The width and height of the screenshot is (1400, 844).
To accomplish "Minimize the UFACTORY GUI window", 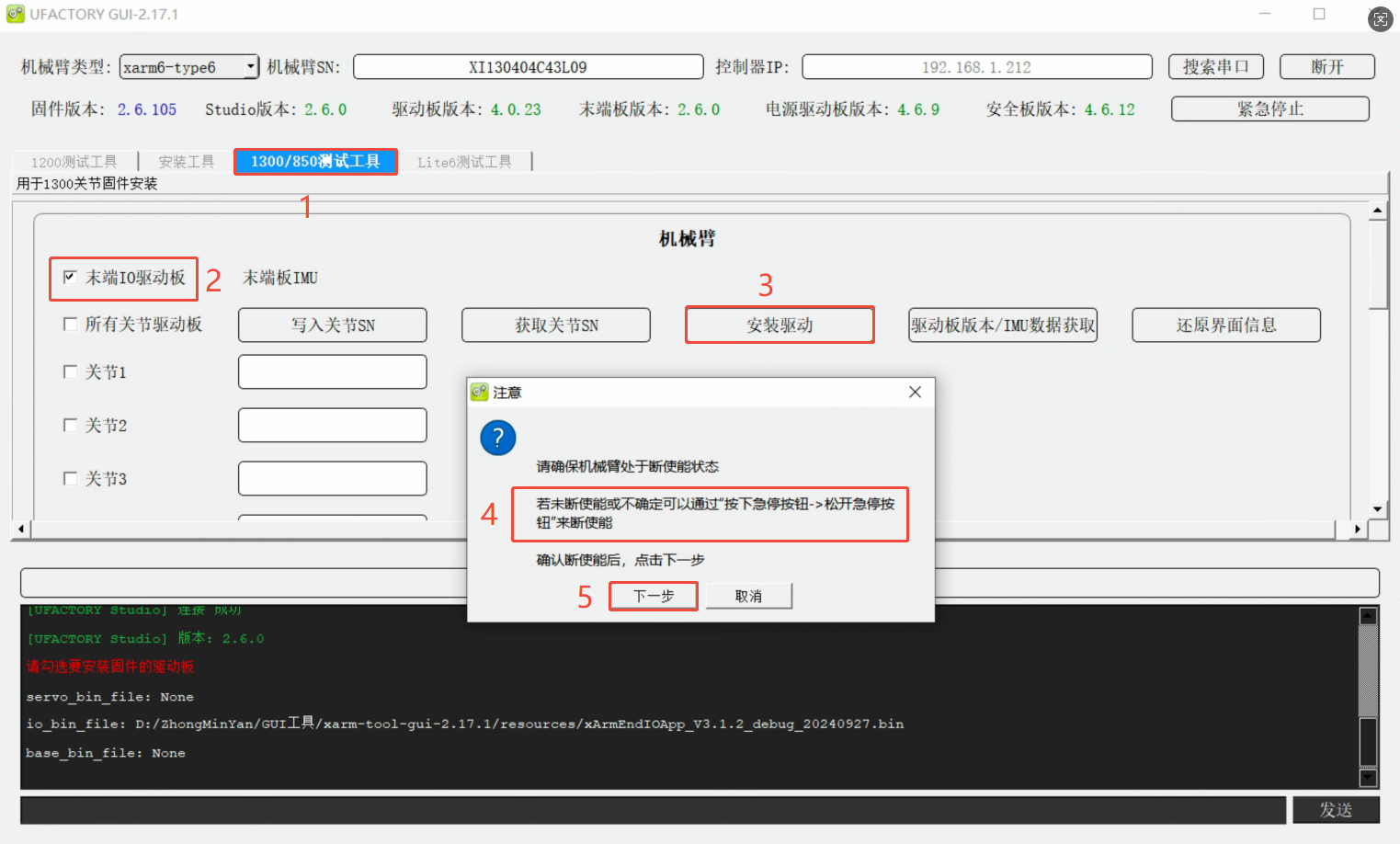I will [x=1265, y=14].
